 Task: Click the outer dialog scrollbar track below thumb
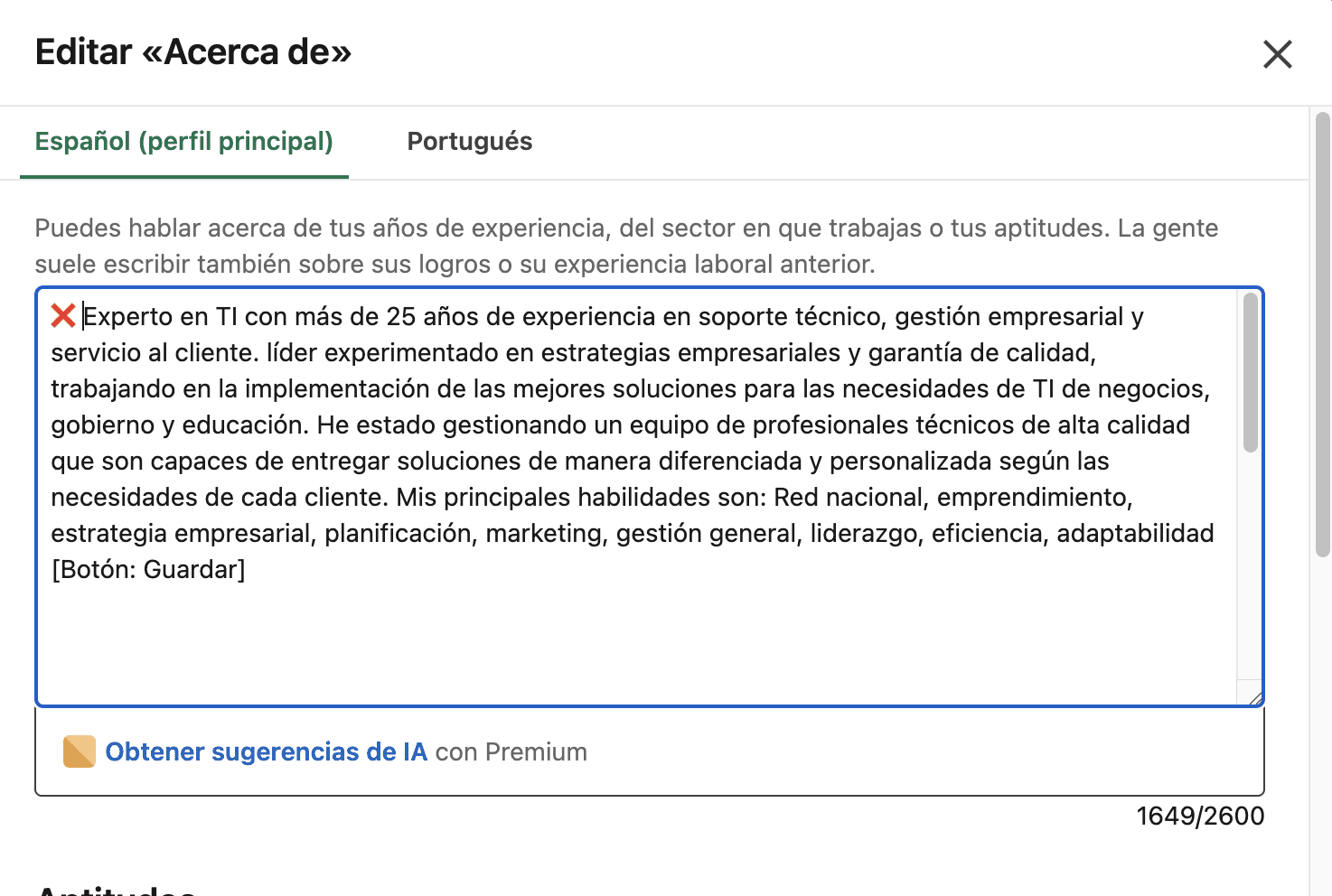1322,723
